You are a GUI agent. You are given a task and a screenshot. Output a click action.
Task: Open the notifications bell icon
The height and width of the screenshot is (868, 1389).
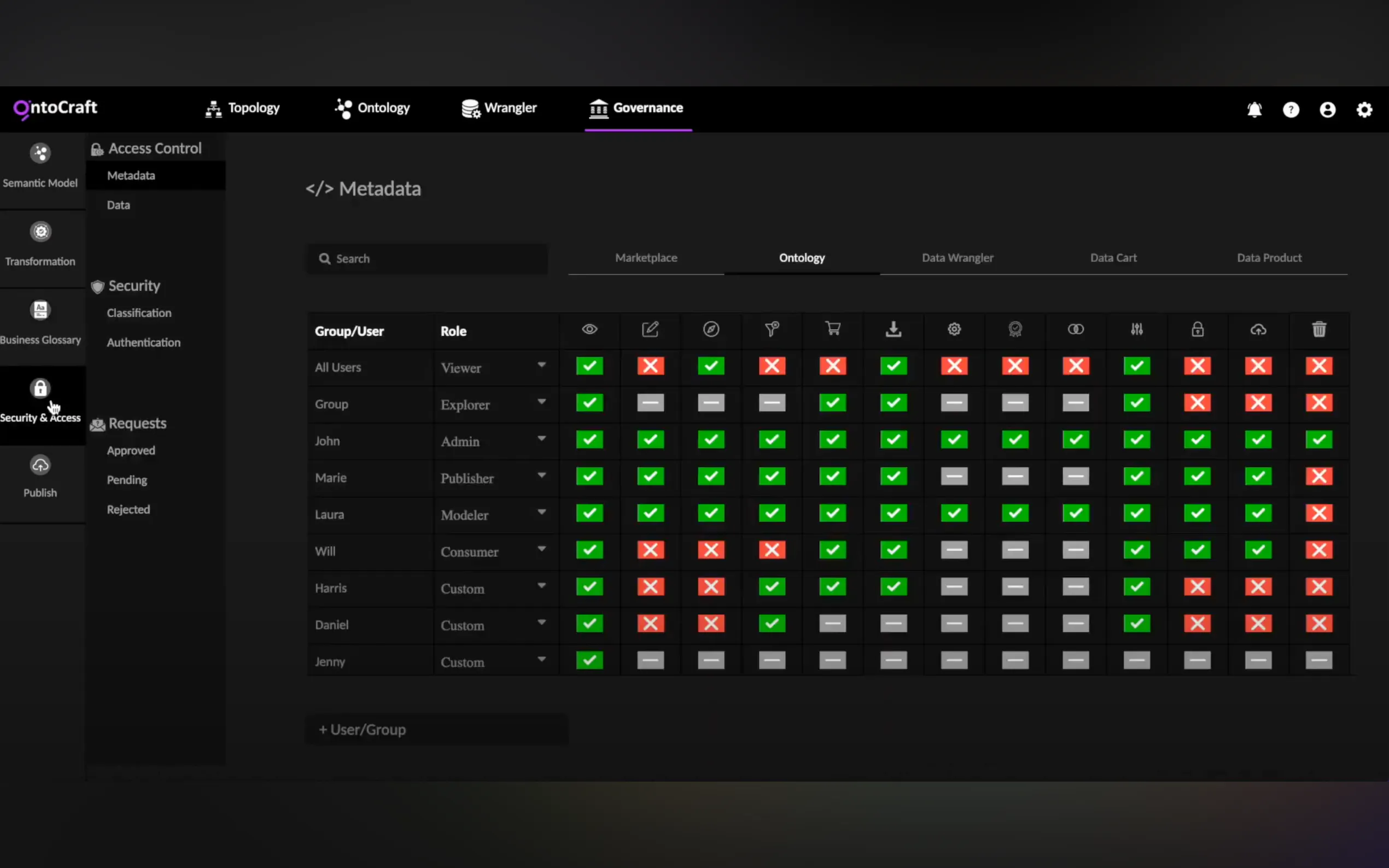point(1254,109)
